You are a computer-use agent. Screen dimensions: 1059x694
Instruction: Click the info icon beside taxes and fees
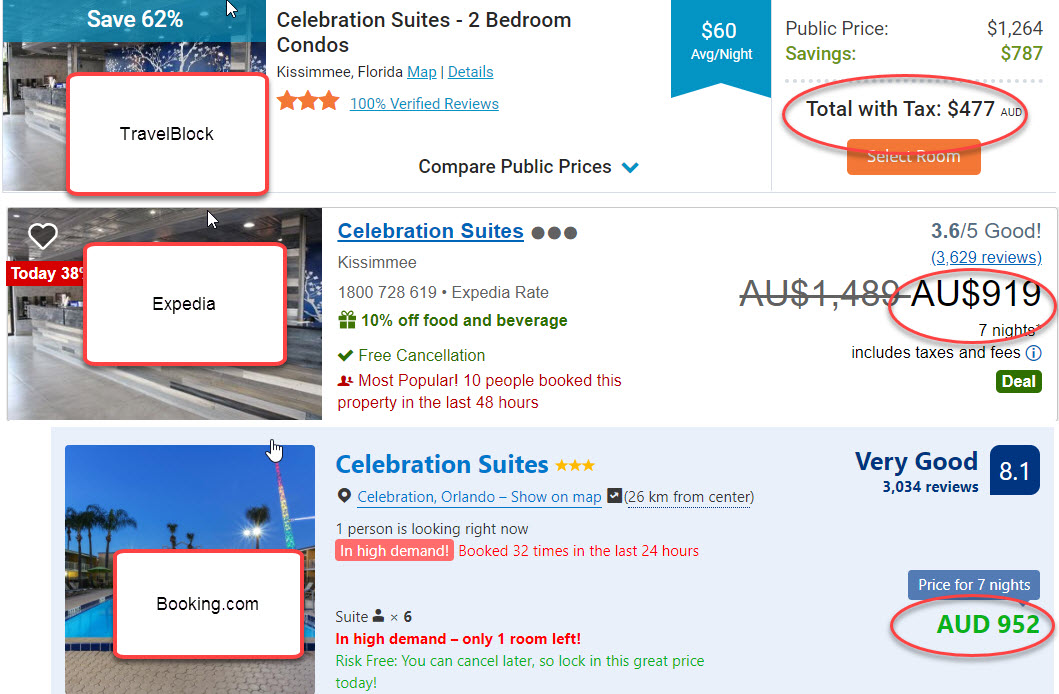tap(1033, 353)
